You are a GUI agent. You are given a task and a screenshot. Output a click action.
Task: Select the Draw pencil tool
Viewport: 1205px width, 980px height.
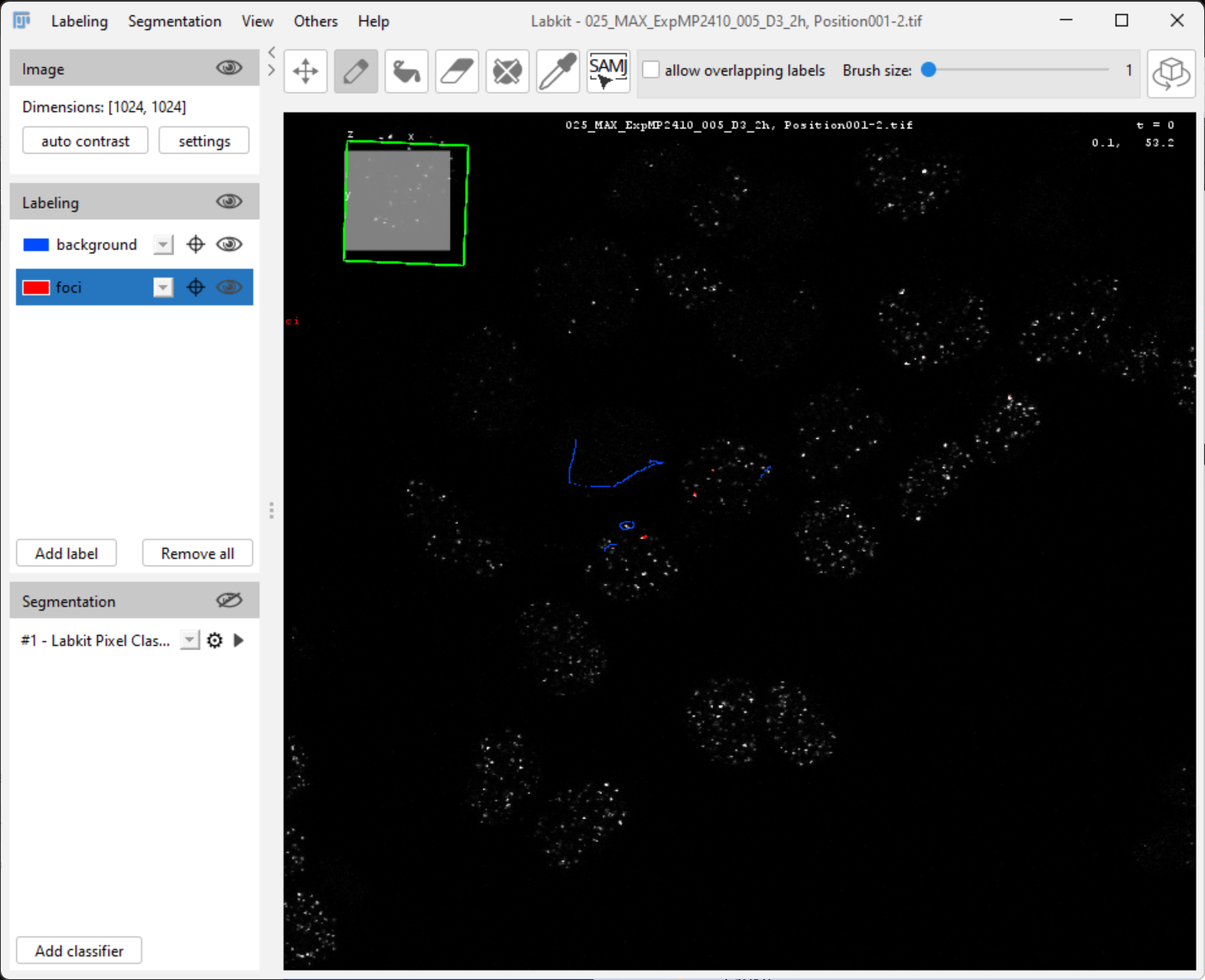pos(355,71)
